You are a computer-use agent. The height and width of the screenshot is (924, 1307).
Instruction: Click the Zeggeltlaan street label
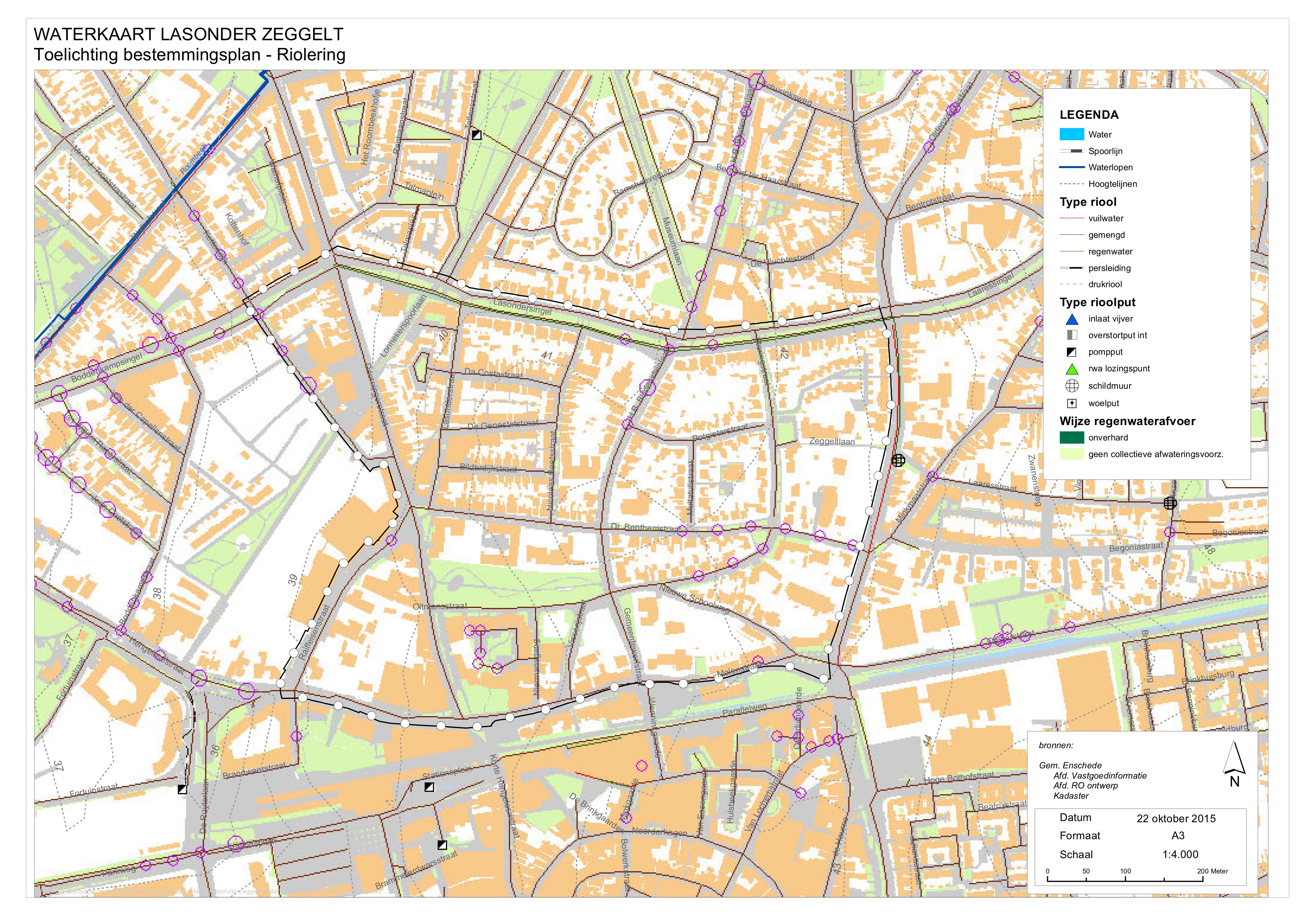point(832,441)
